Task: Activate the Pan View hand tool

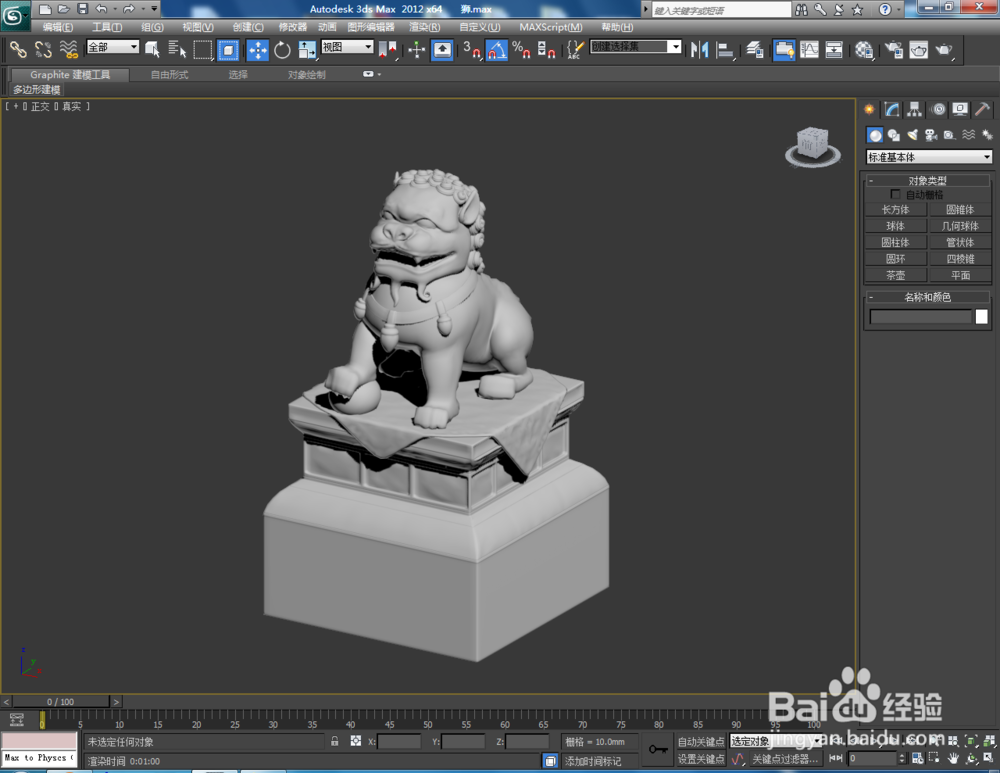Action: coord(953,758)
